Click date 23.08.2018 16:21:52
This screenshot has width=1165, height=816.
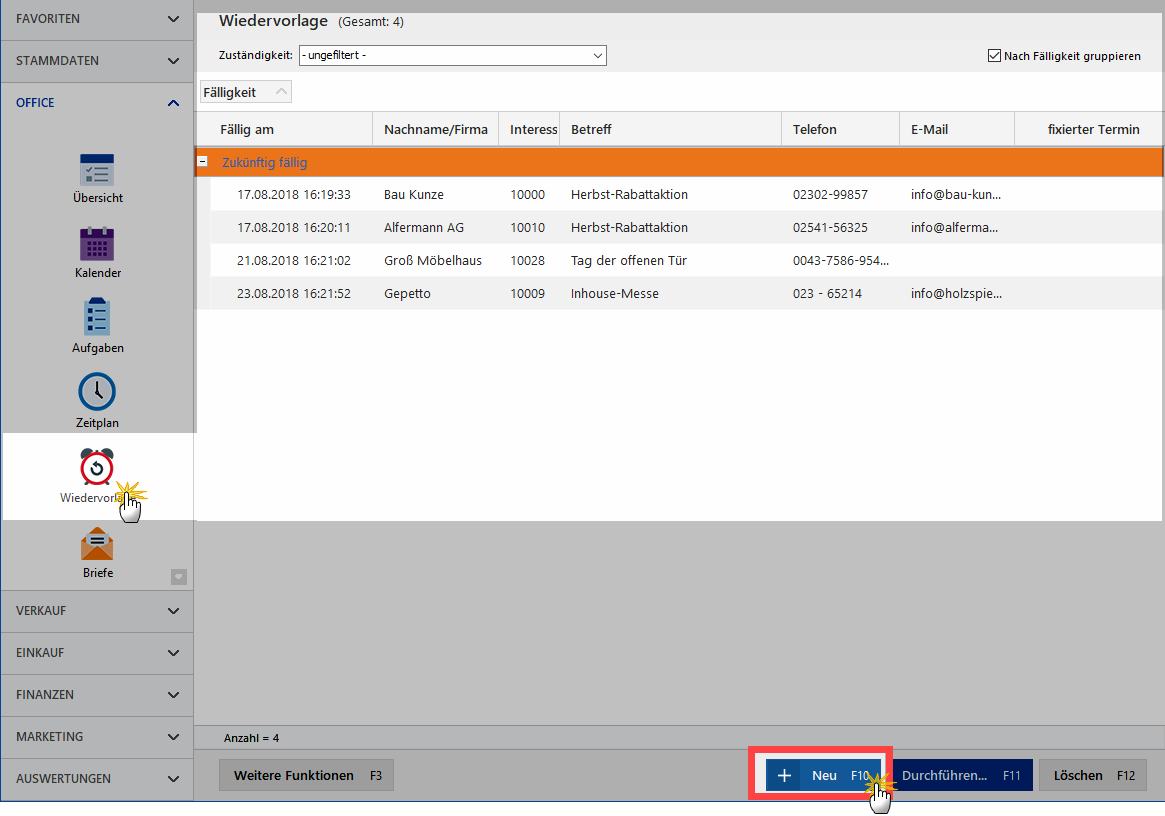tap(293, 294)
